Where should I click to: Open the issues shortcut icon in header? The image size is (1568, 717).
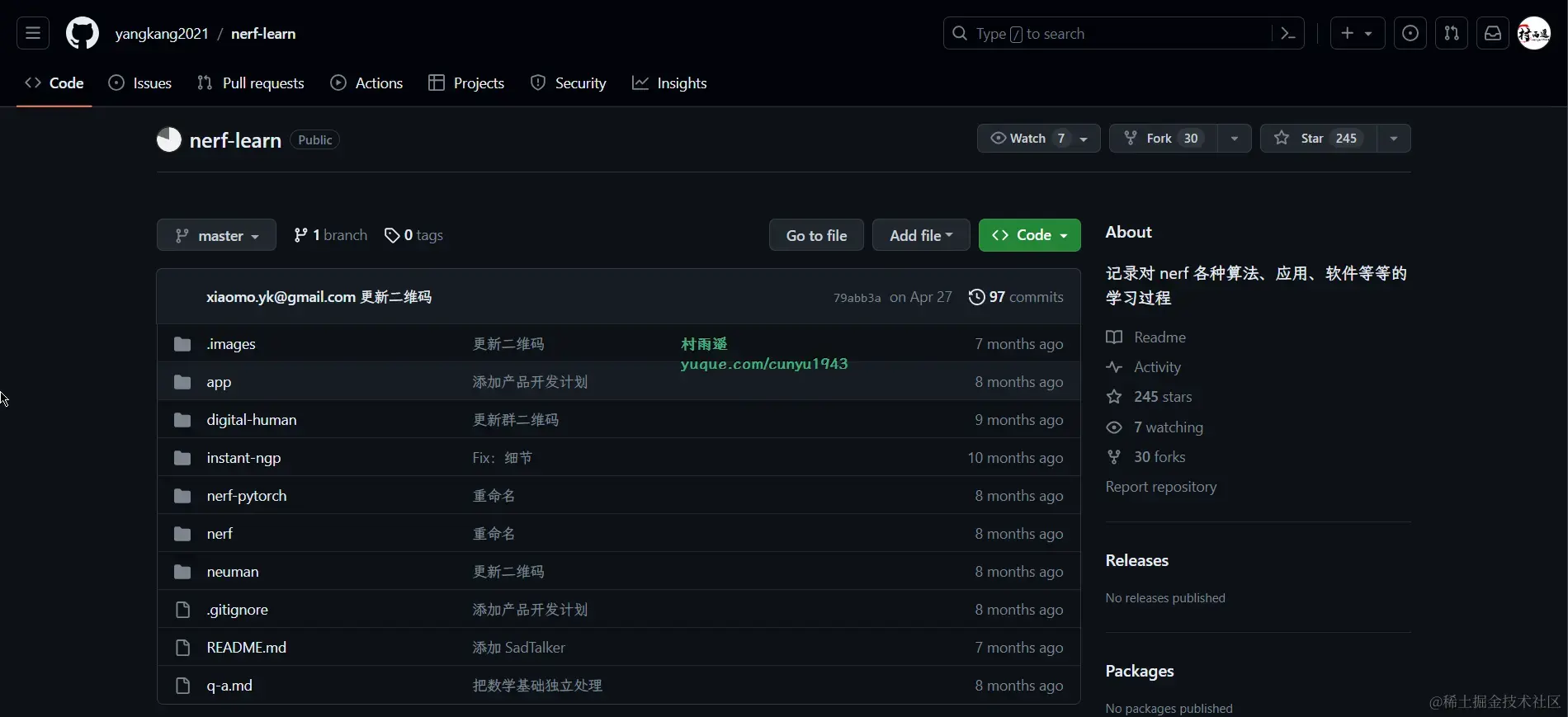1410,33
